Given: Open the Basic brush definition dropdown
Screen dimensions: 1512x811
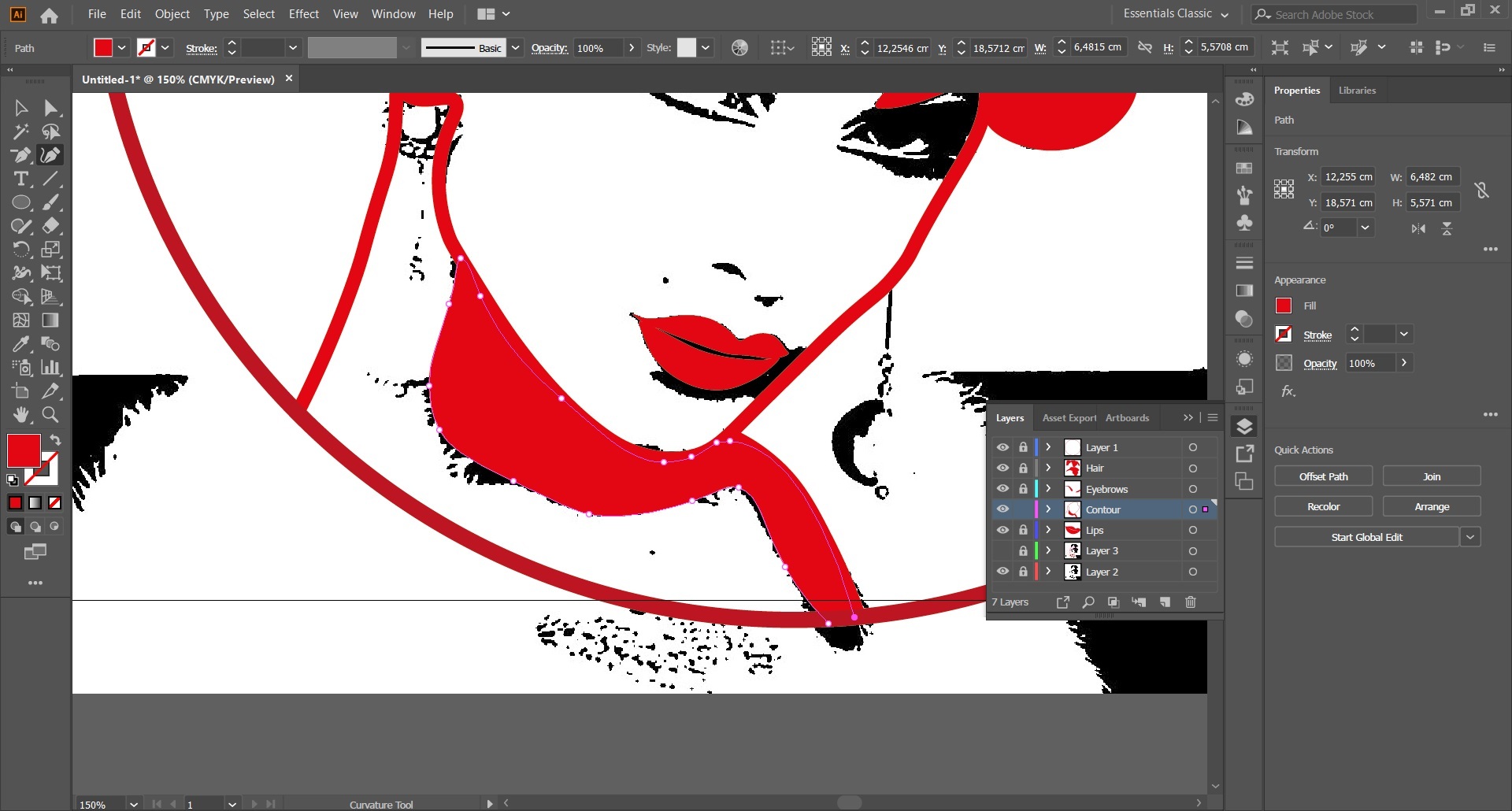Looking at the screenshot, I should 515,48.
